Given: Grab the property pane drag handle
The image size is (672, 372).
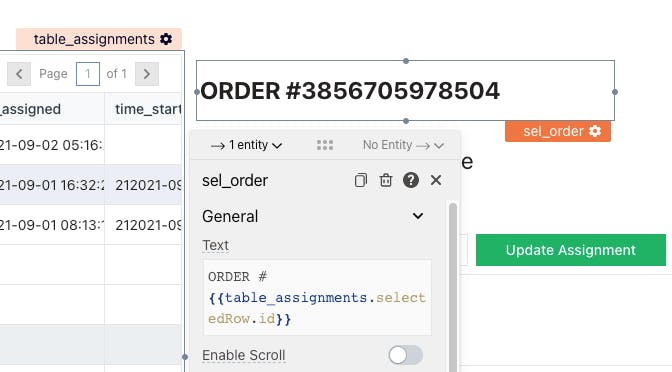Looking at the screenshot, I should click(x=325, y=145).
